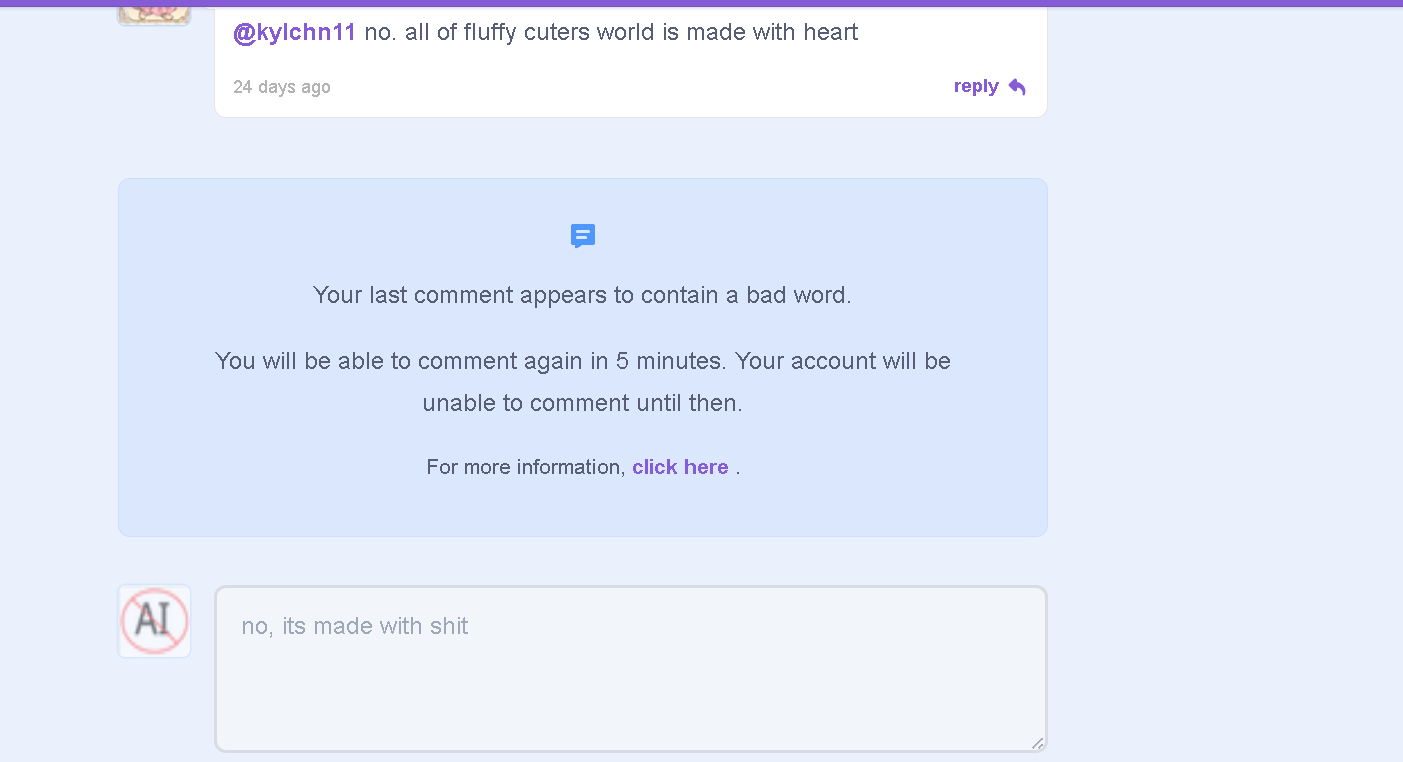Image resolution: width=1403 pixels, height=762 pixels.
Task: Open the crossed-out AI profile avatar
Action: pos(155,621)
